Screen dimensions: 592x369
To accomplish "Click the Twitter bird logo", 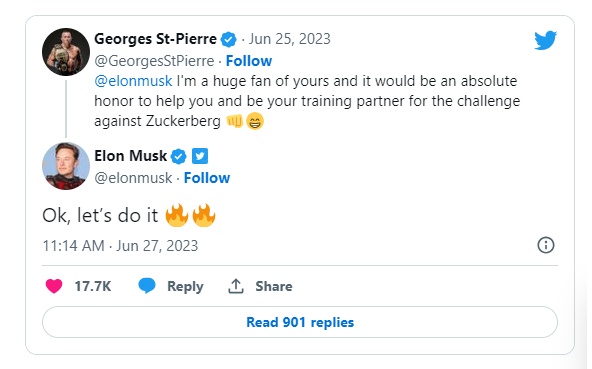I will (545, 40).
